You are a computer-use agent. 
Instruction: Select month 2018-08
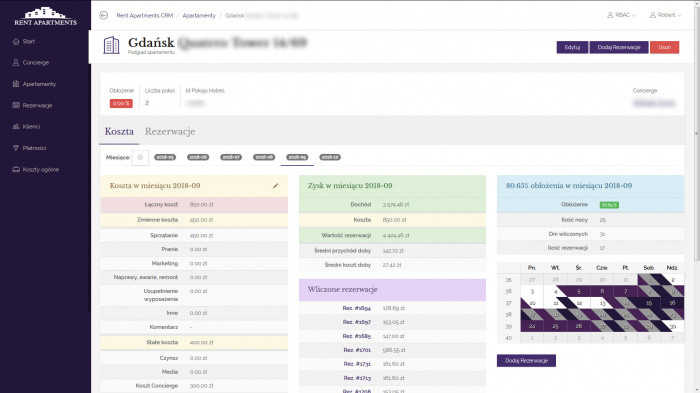264,157
